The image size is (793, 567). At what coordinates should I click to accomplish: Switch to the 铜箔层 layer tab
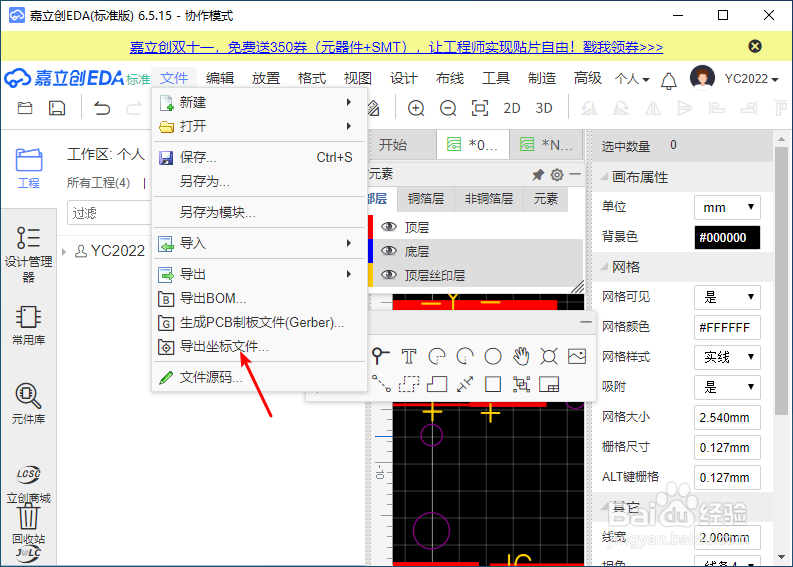point(426,199)
